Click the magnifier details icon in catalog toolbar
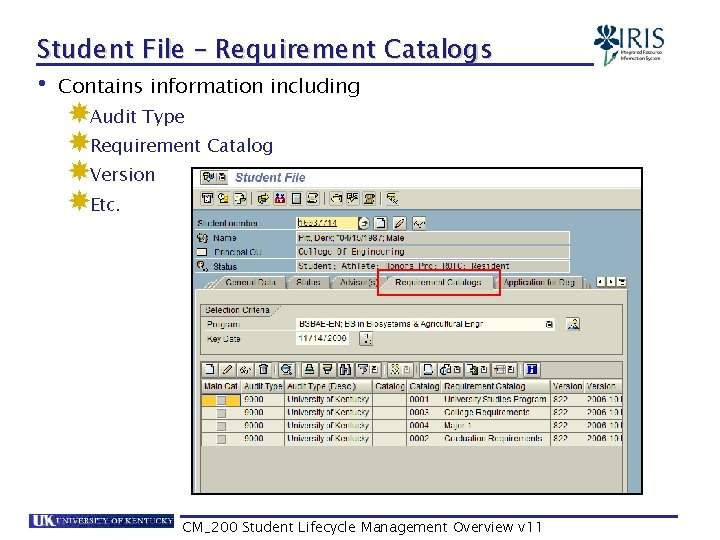Screen dimensions: 720x540 [287, 369]
